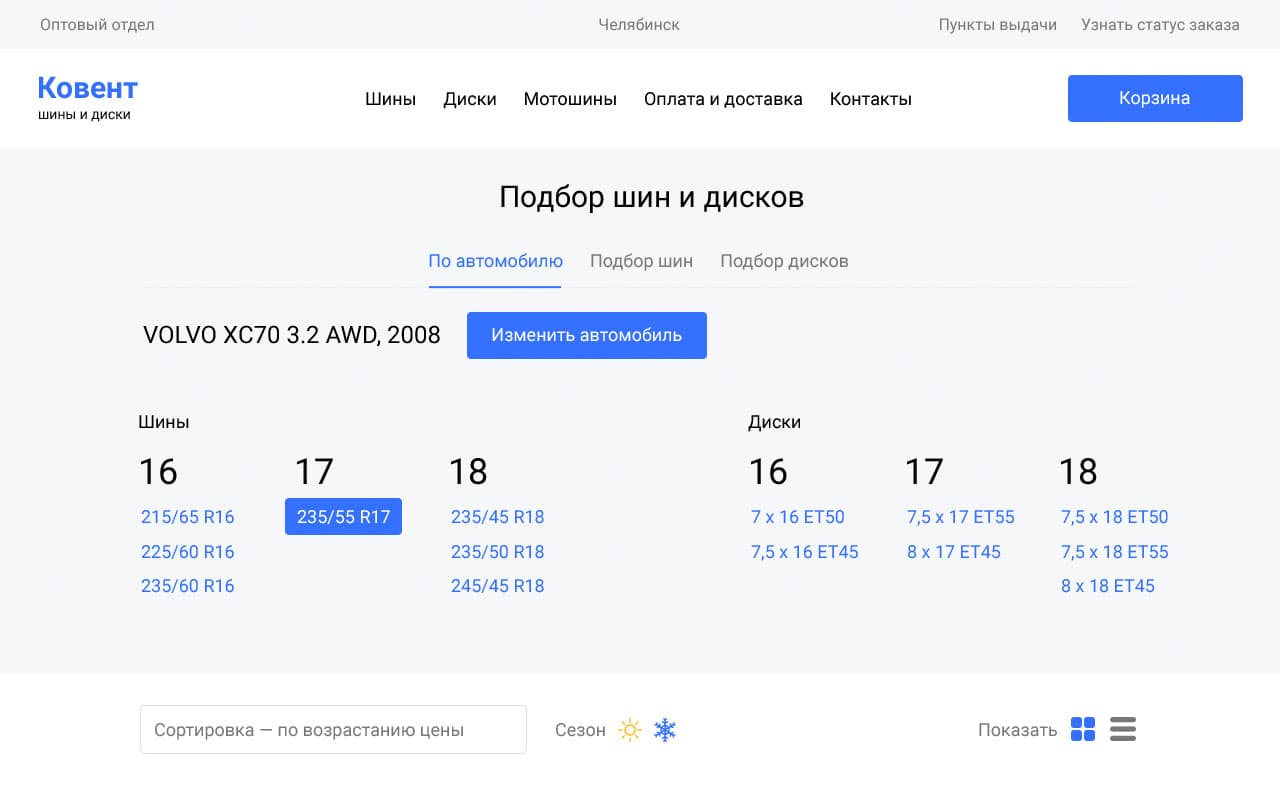Select highlighted tire size 235/55 R17
This screenshot has height=800, width=1280.
(343, 517)
